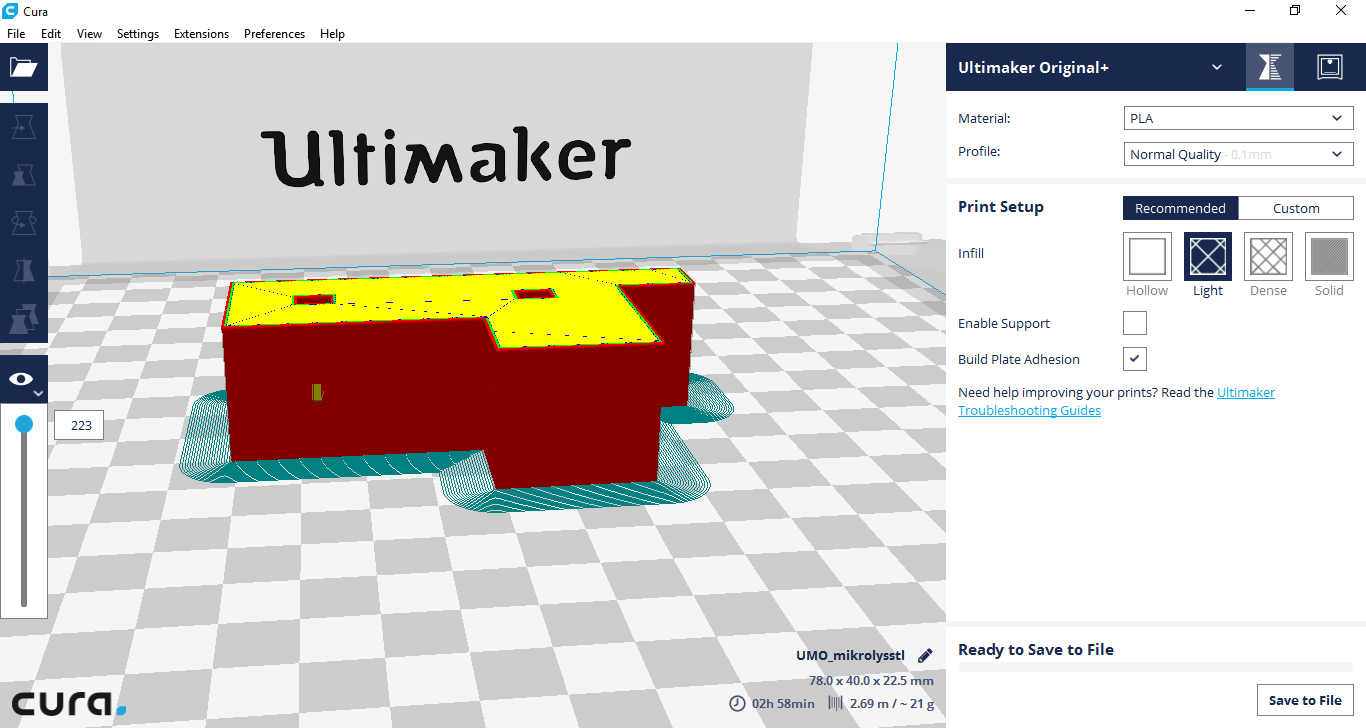
Task: Select the Per Model Settings tool
Action: [x=23, y=319]
